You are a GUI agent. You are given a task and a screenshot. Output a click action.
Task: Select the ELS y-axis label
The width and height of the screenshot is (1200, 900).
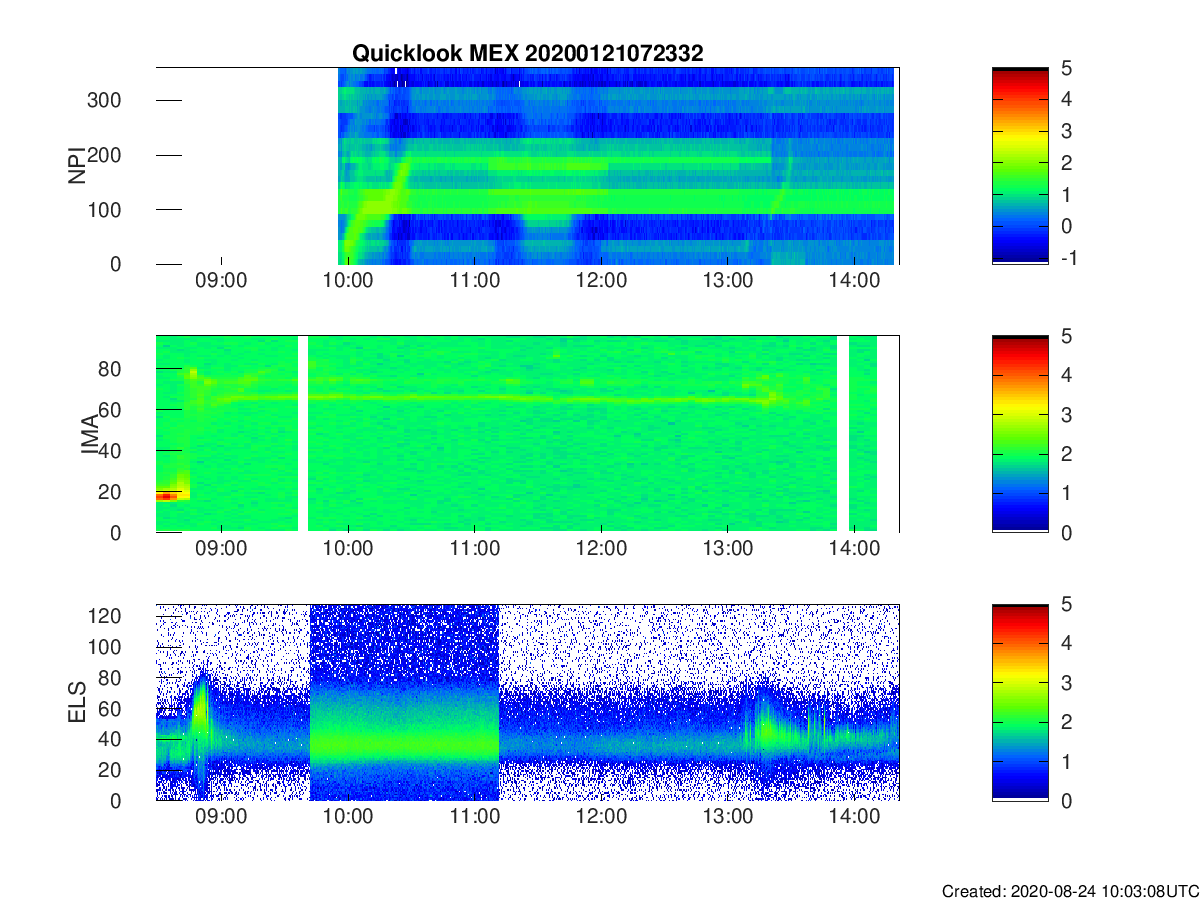(76, 702)
